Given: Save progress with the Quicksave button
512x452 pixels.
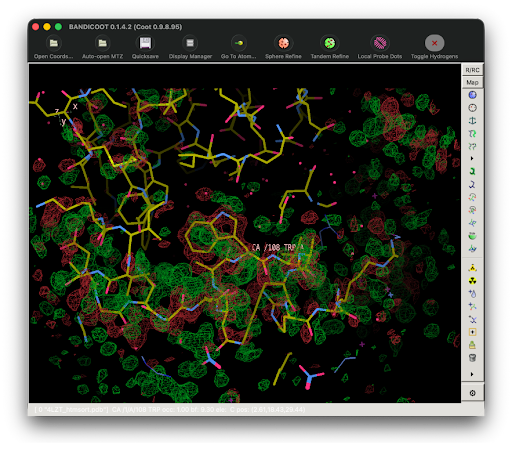Looking at the screenshot, I should [x=145, y=47].
